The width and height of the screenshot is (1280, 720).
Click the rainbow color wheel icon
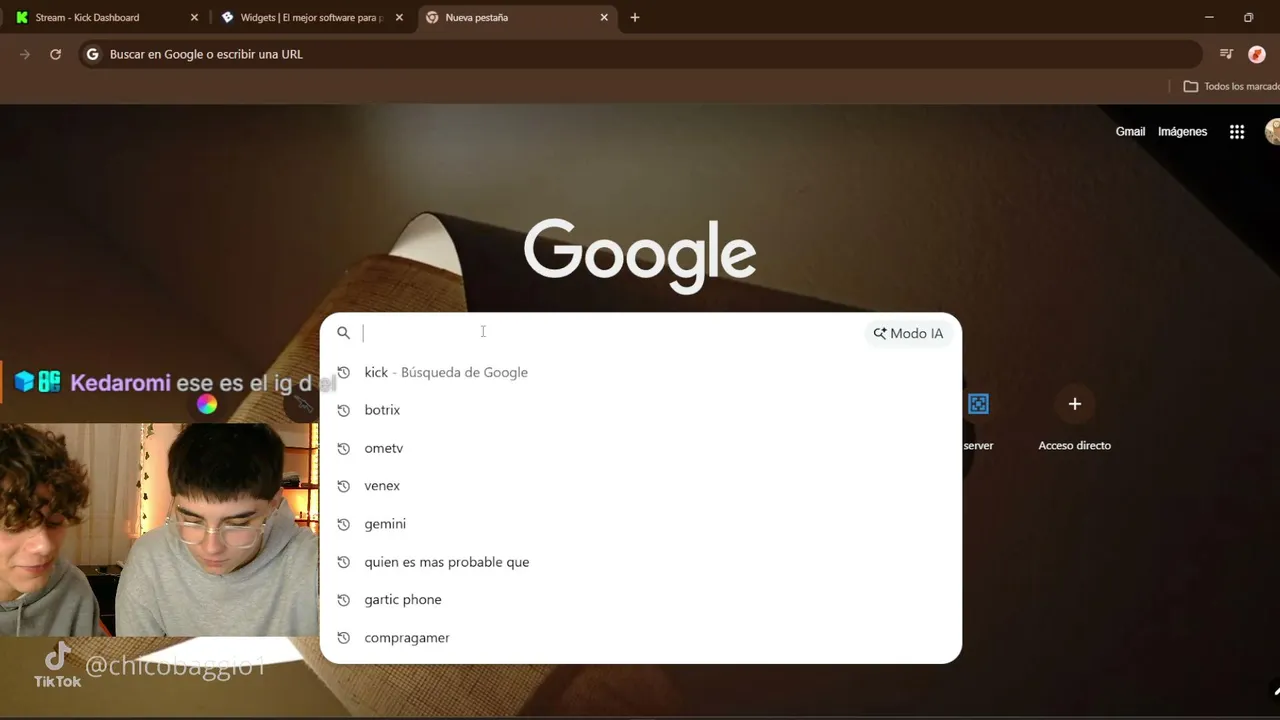click(207, 404)
